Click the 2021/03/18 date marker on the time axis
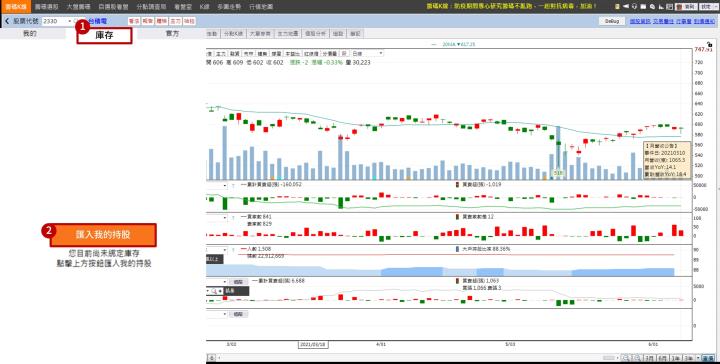 [313, 344]
